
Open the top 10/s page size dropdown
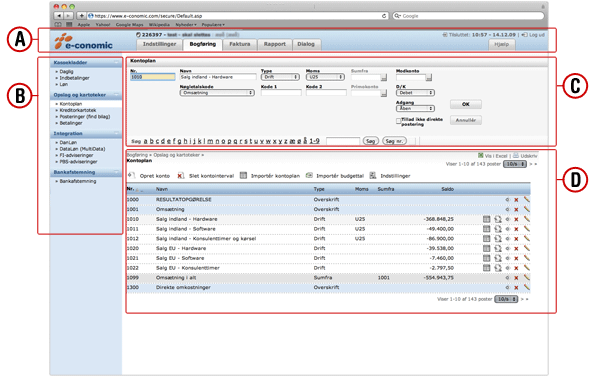click(x=515, y=164)
